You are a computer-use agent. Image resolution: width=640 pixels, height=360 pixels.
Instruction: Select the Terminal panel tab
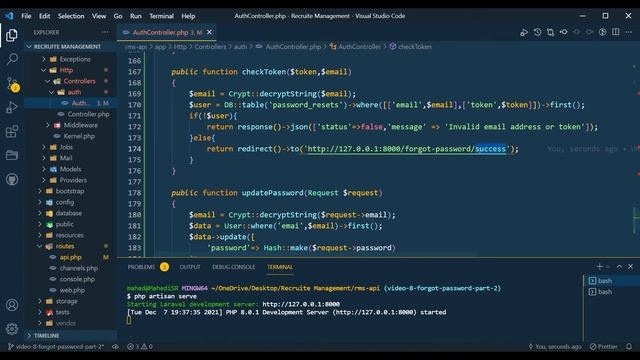tap(280, 267)
